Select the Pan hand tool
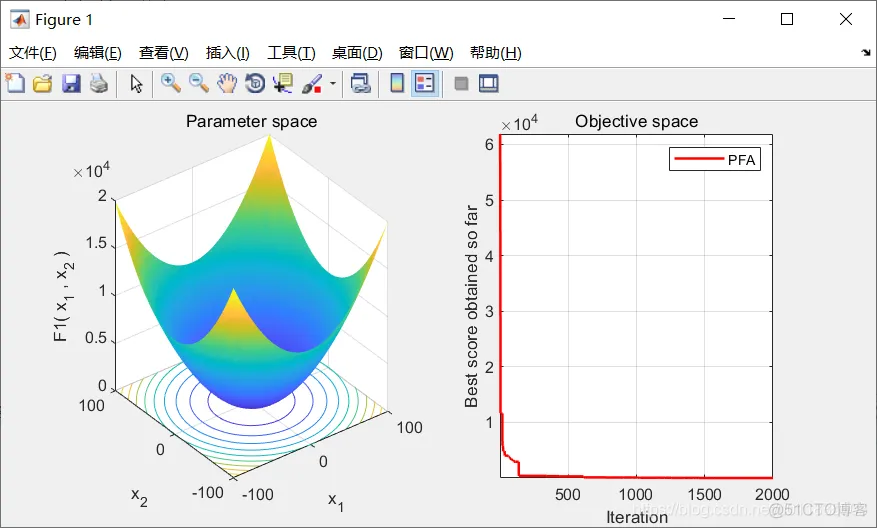The image size is (877, 528). tap(227, 83)
